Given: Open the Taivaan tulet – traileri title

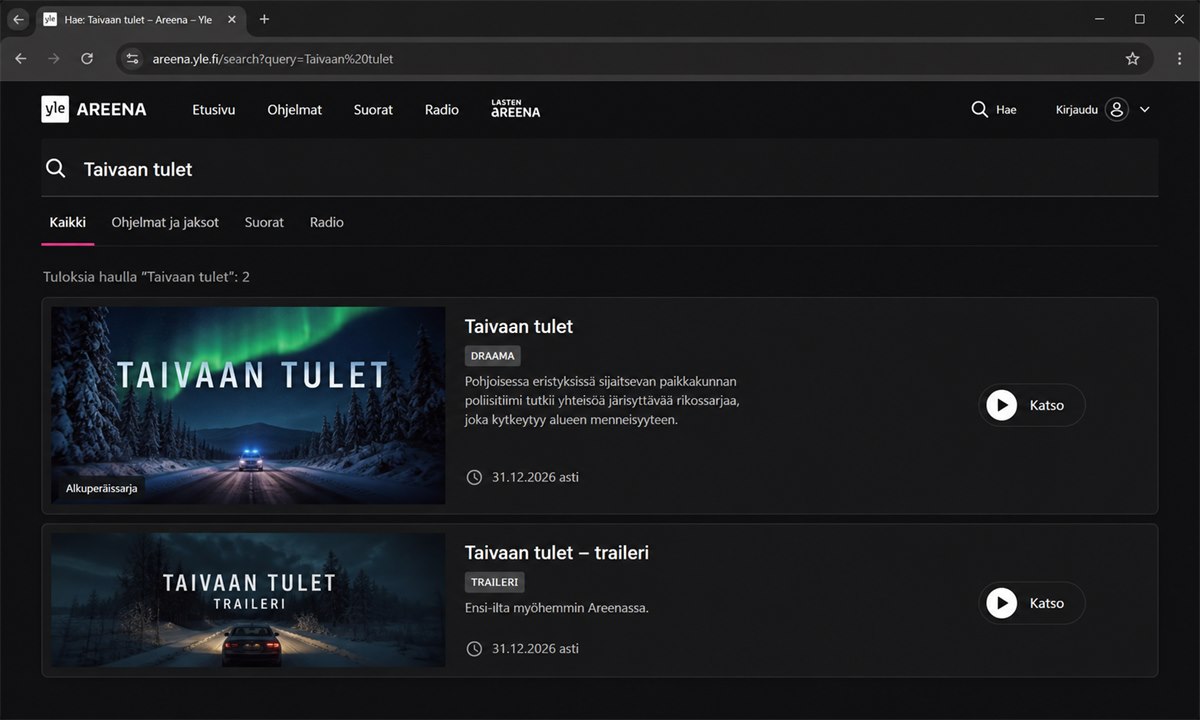Looking at the screenshot, I should click(x=557, y=552).
